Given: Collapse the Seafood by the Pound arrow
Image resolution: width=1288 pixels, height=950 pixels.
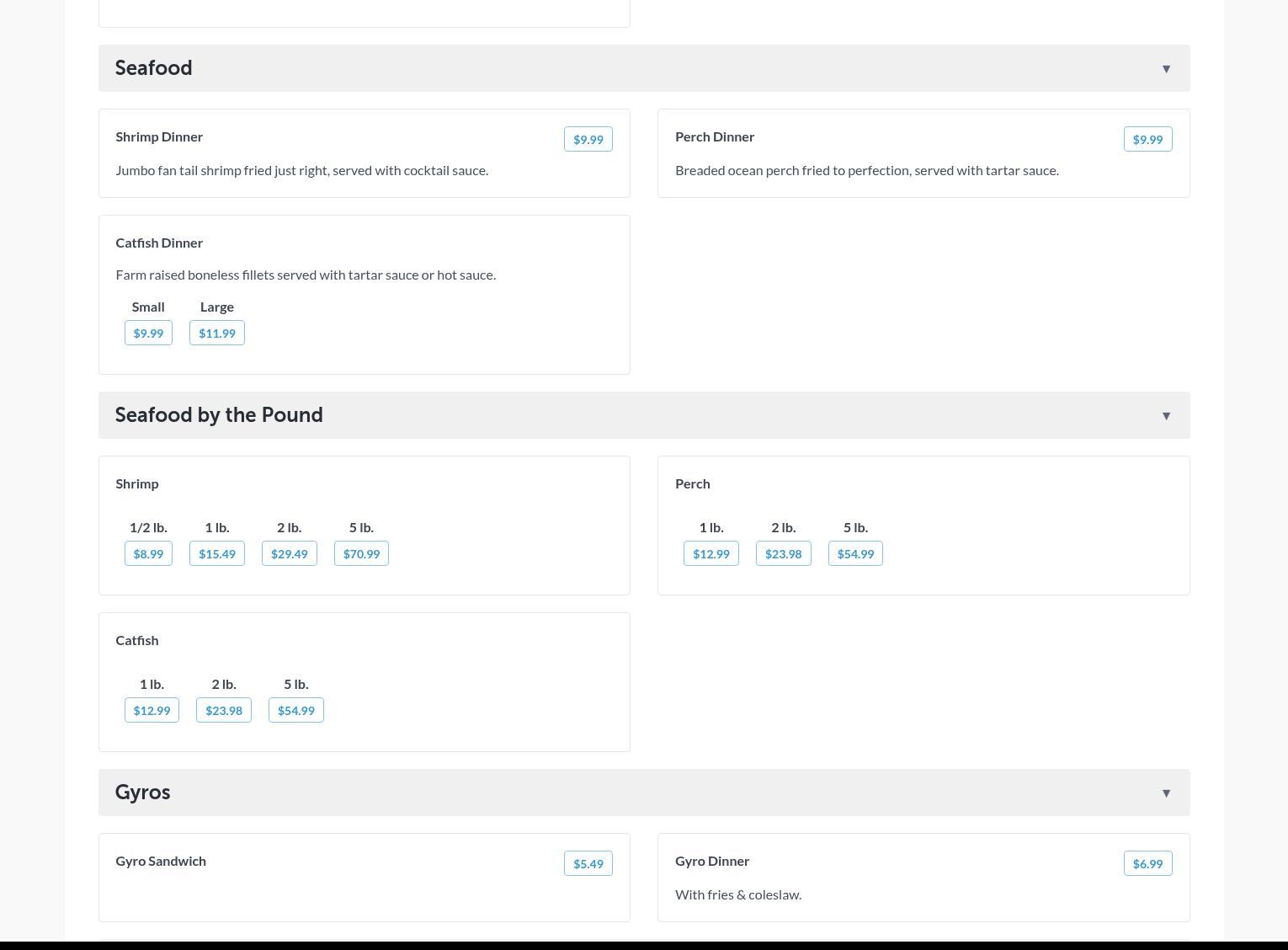Looking at the screenshot, I should click(1166, 416).
